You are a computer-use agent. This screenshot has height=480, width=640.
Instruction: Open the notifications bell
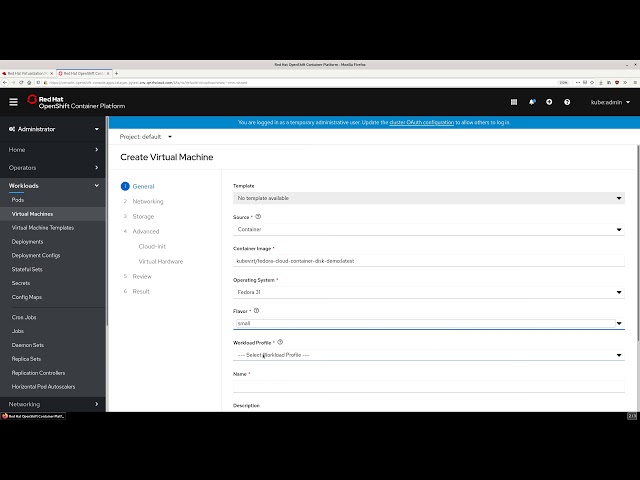pos(532,102)
